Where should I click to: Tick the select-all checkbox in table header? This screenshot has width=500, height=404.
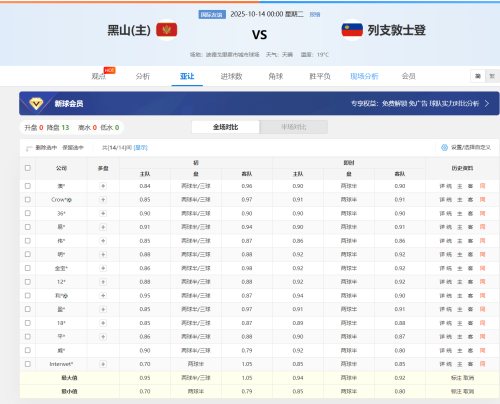28,168
